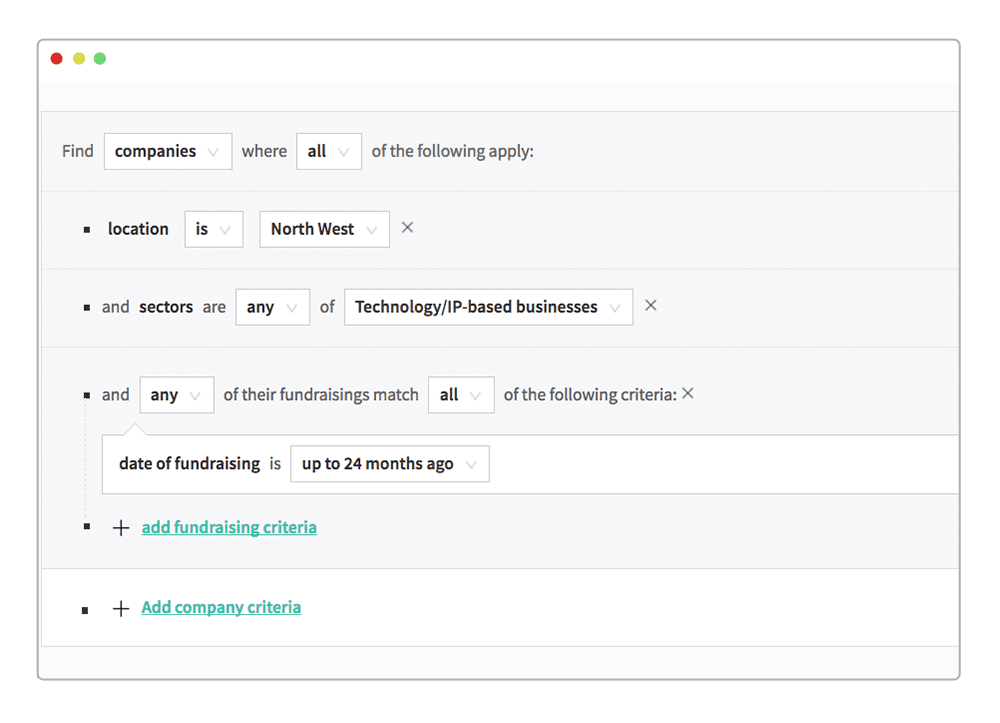The width and height of the screenshot is (1000, 723).
Task: Open the location is operator dropdown
Action: point(214,229)
